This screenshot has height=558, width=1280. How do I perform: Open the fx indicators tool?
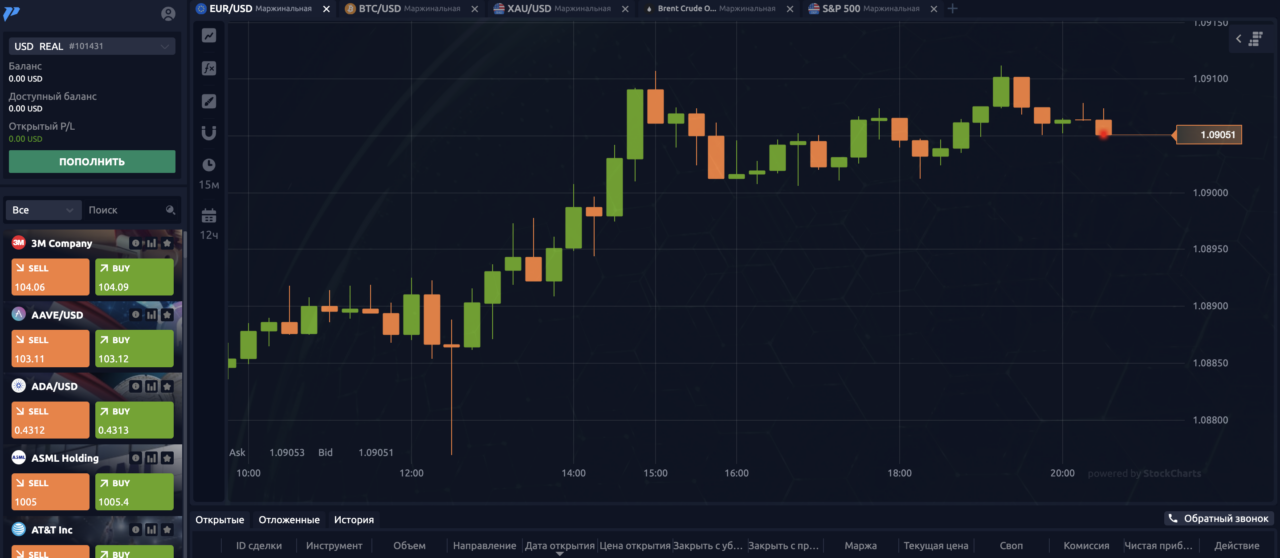[209, 69]
